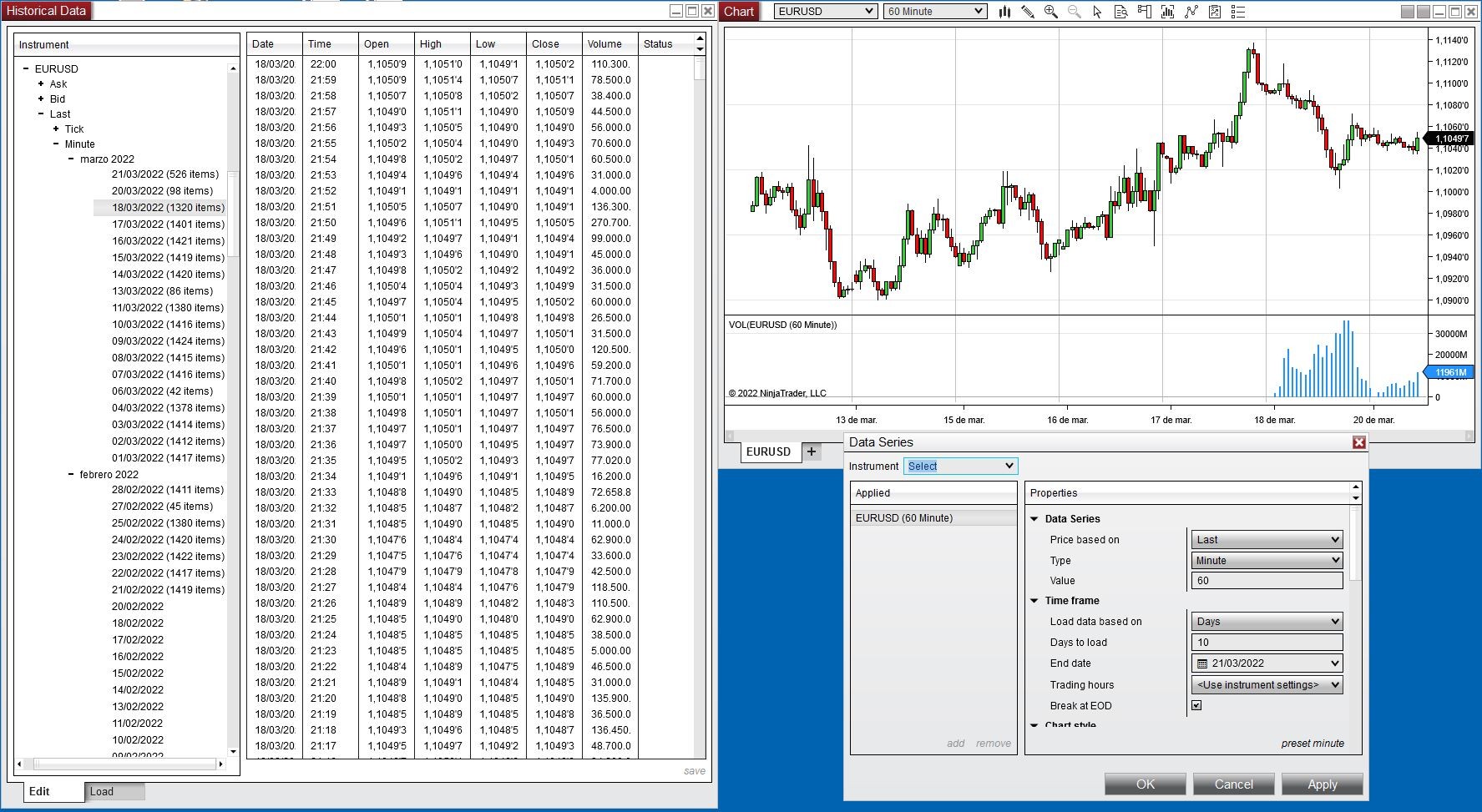This screenshot has width=1482, height=812.
Task: Click the bar-chart indicators icon in toolbar
Action: (x=1167, y=12)
